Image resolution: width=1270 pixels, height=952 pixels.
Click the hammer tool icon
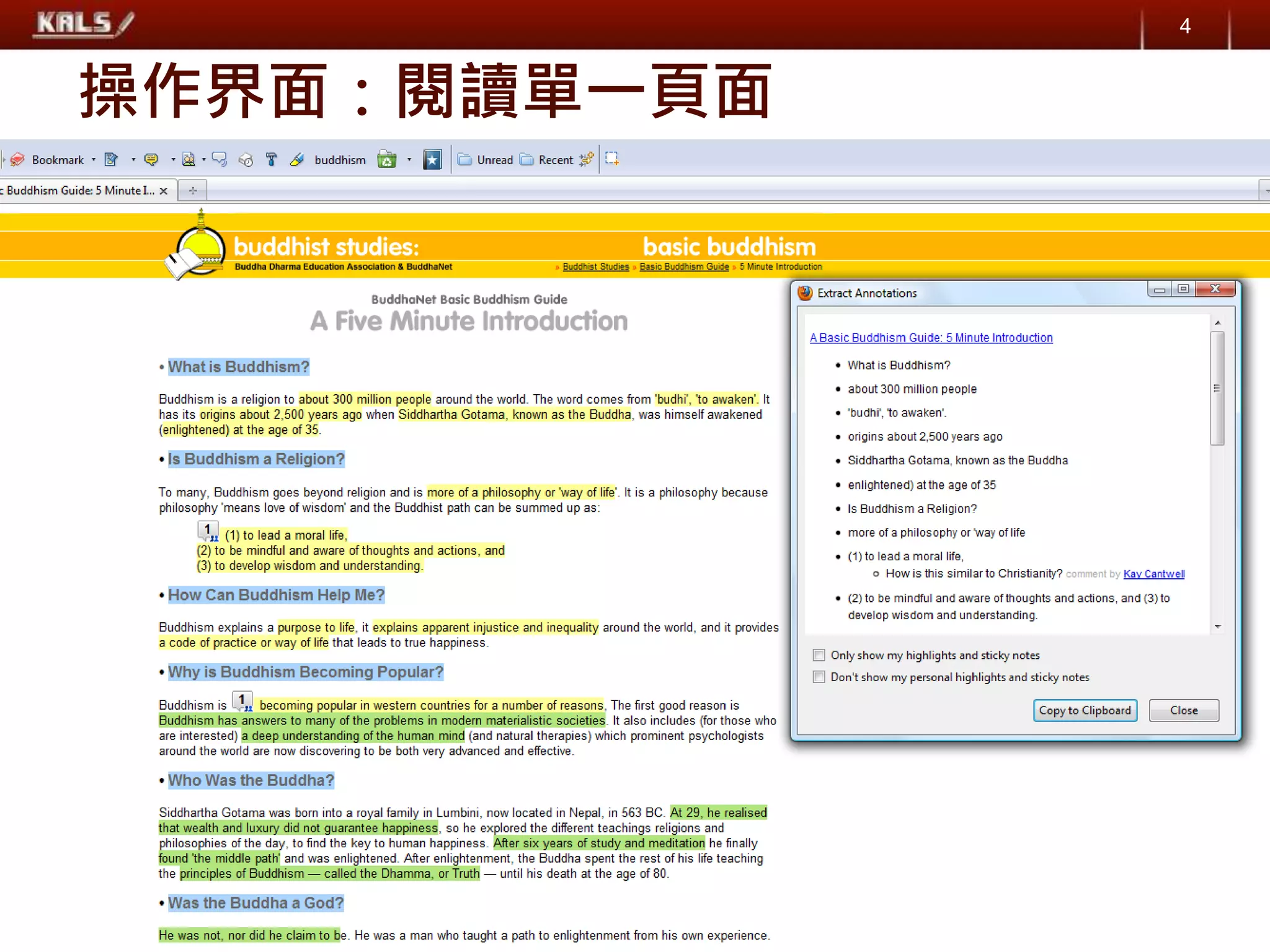pos(271,160)
